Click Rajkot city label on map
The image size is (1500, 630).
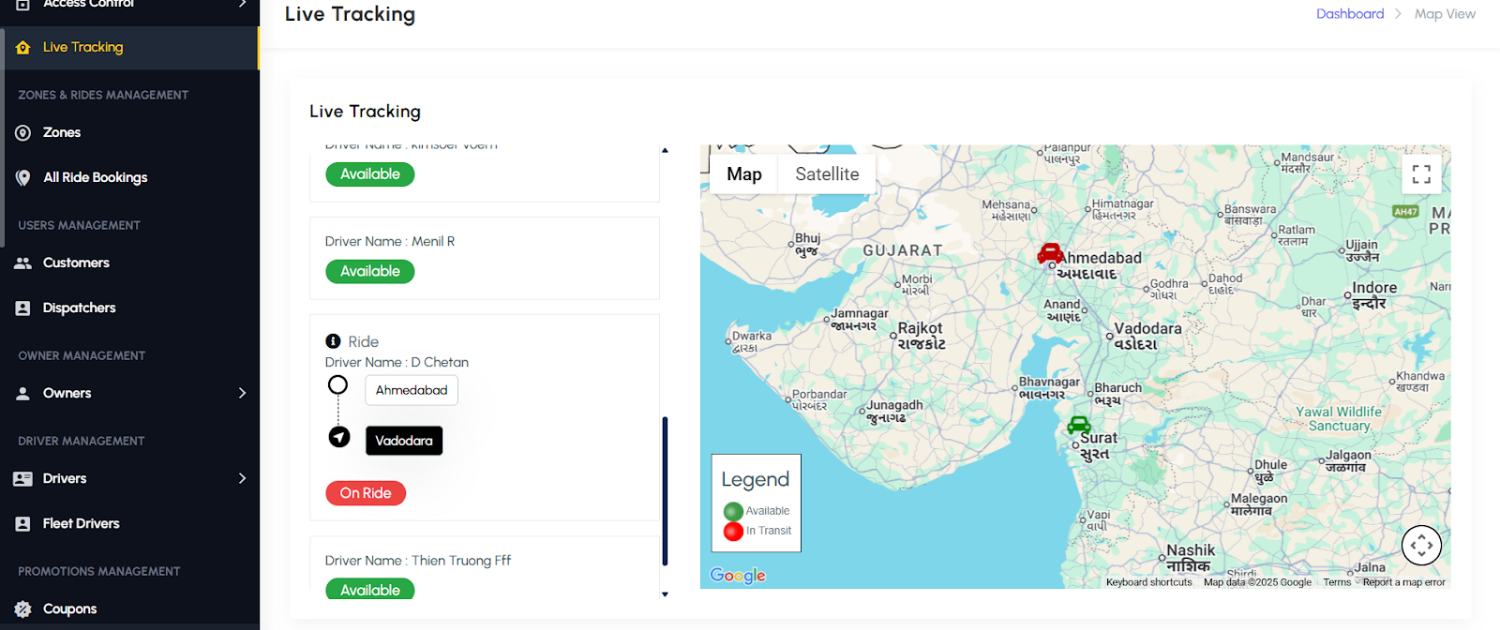[921, 335]
